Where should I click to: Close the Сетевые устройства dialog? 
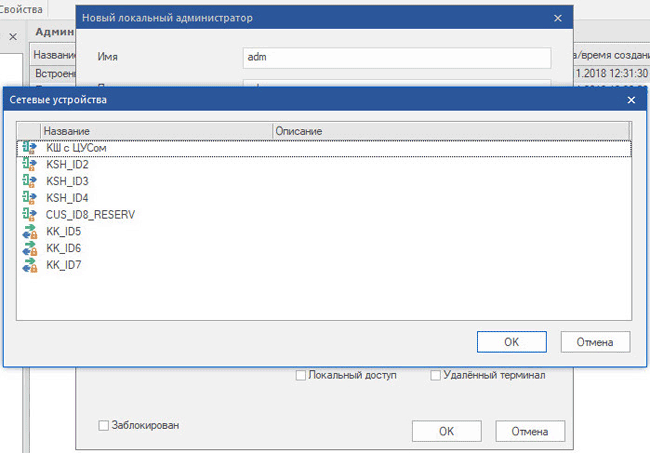[x=631, y=100]
